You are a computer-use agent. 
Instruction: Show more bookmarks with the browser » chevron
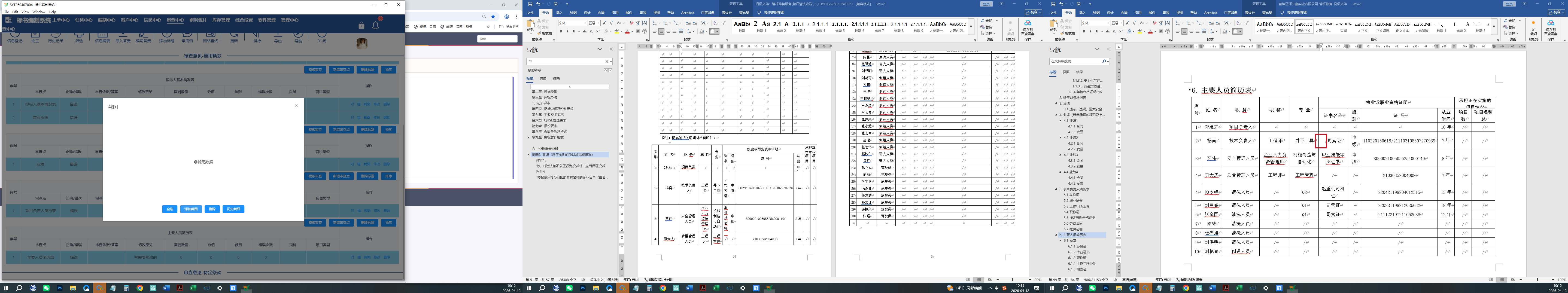pos(488,27)
